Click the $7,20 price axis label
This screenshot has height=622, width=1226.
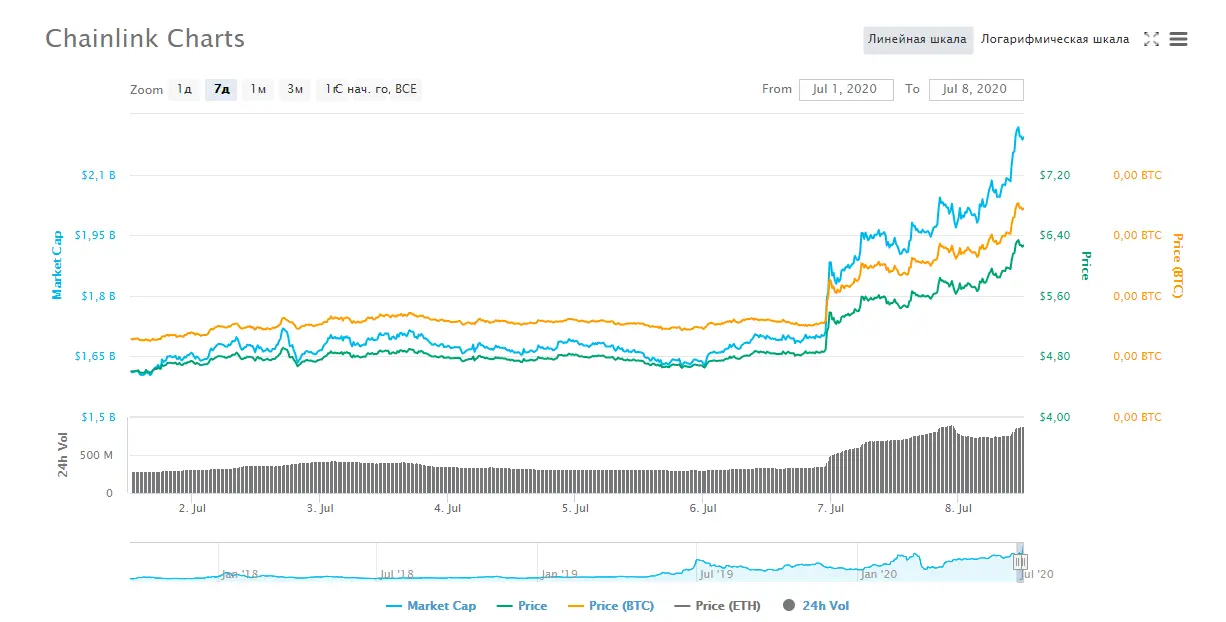(1056, 175)
